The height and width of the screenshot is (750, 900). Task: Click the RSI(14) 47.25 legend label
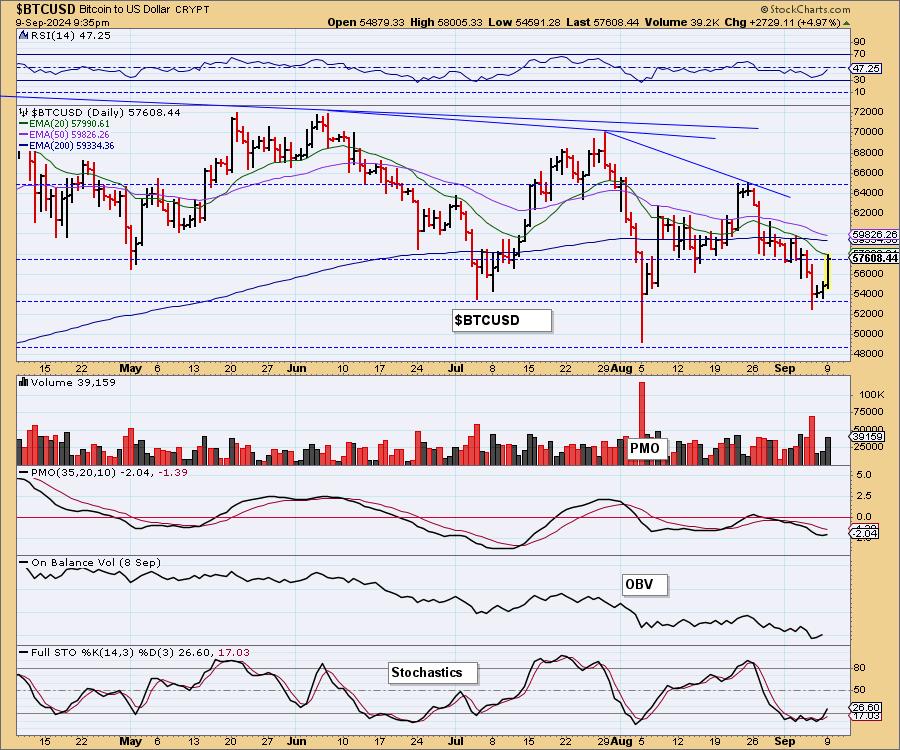[71, 35]
